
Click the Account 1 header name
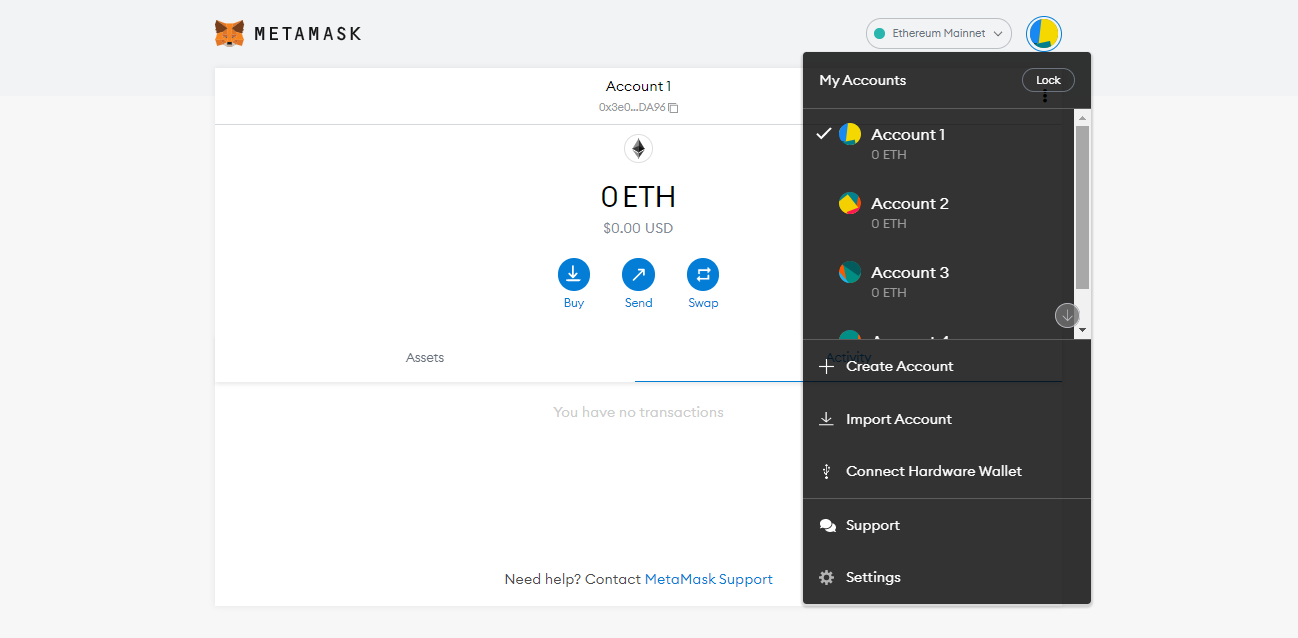coord(638,86)
